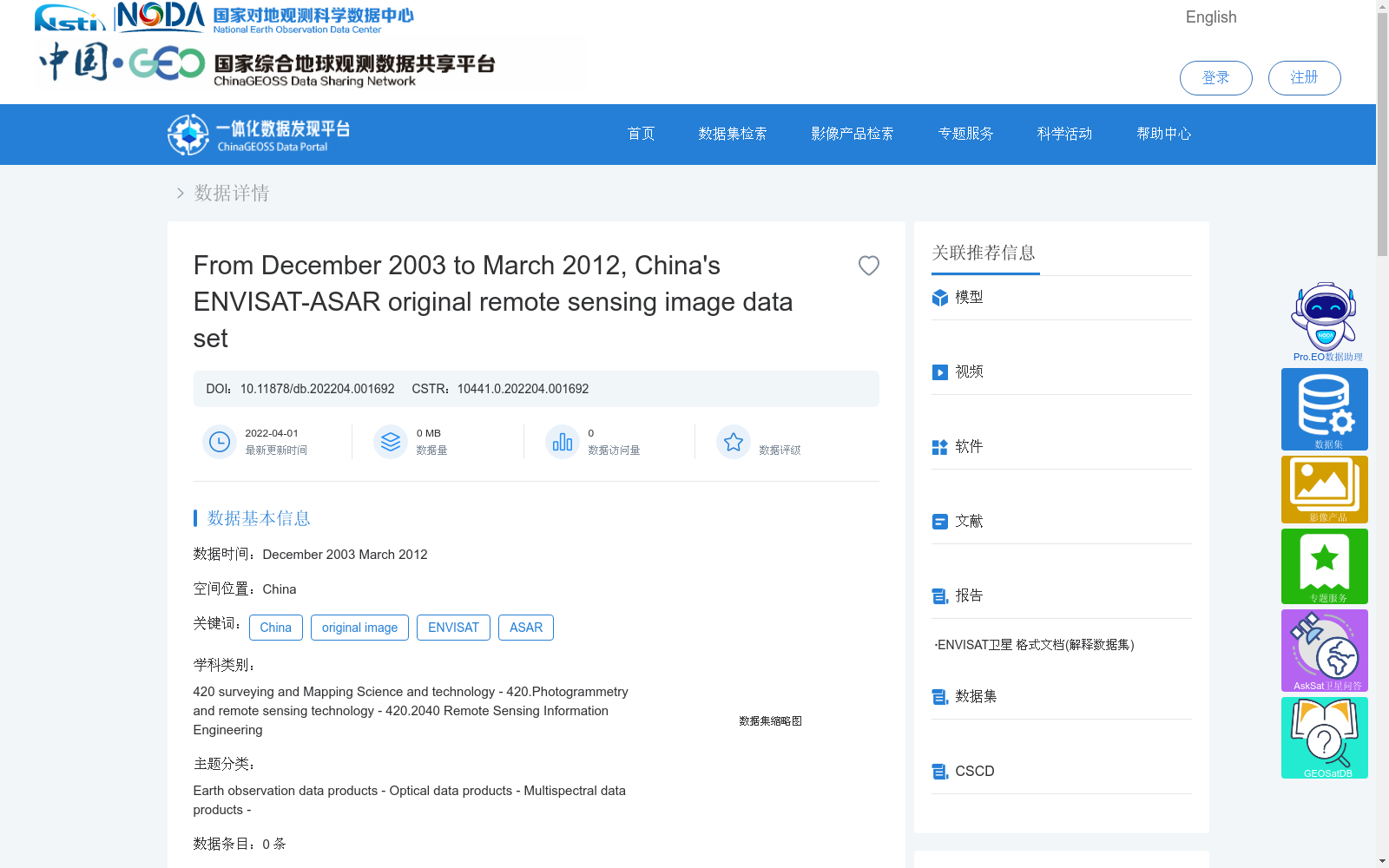Click the icon beside CSCD

click(x=940, y=772)
